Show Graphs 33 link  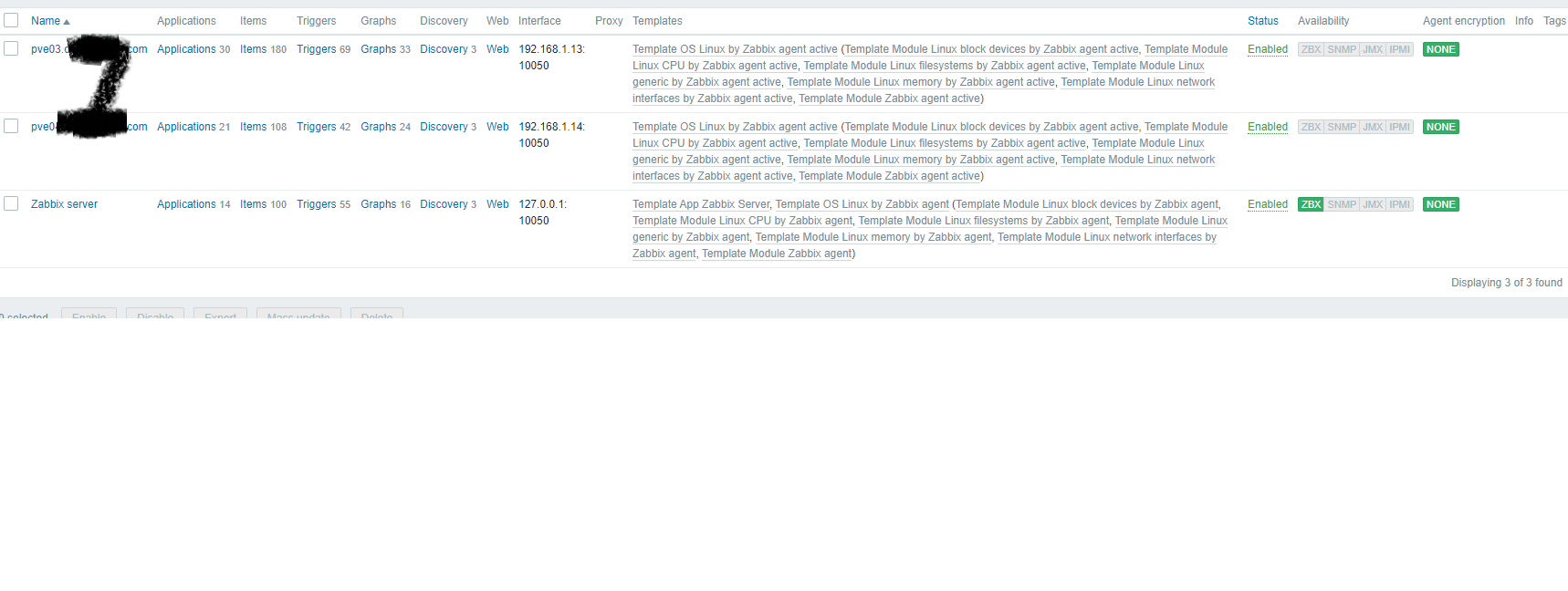click(378, 49)
